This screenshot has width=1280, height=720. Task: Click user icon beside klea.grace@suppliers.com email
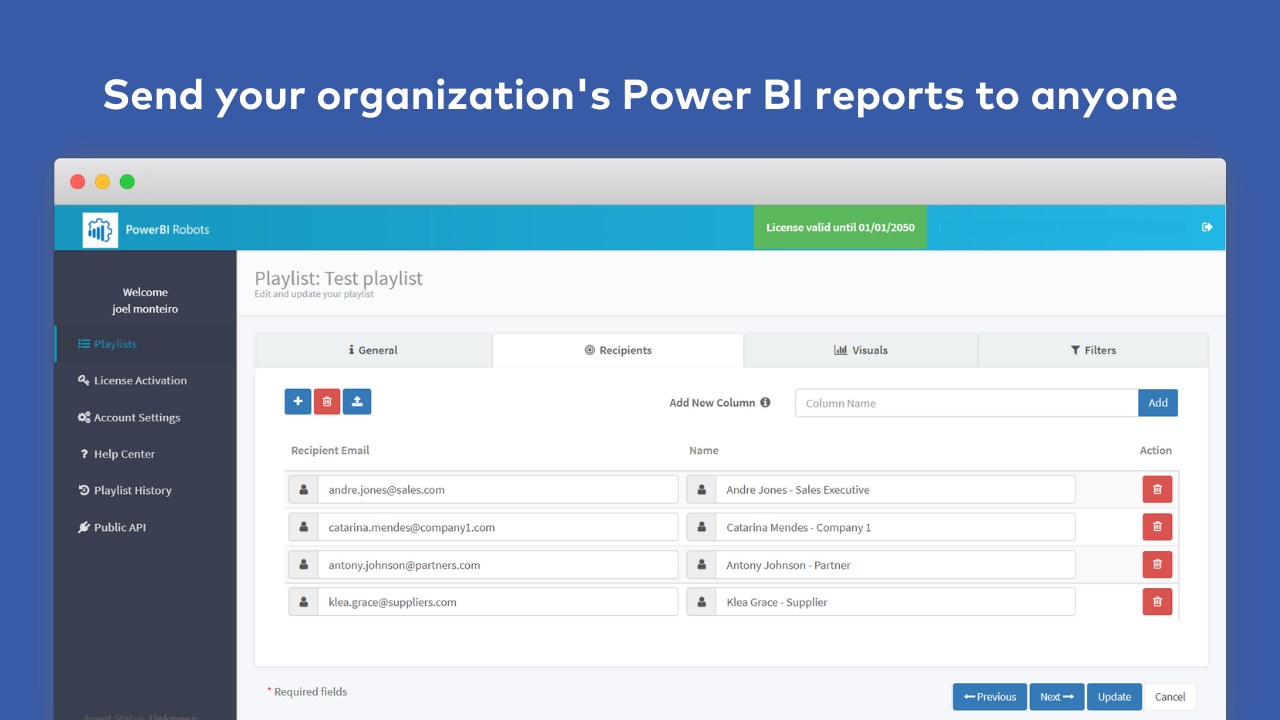pyautogui.click(x=303, y=602)
